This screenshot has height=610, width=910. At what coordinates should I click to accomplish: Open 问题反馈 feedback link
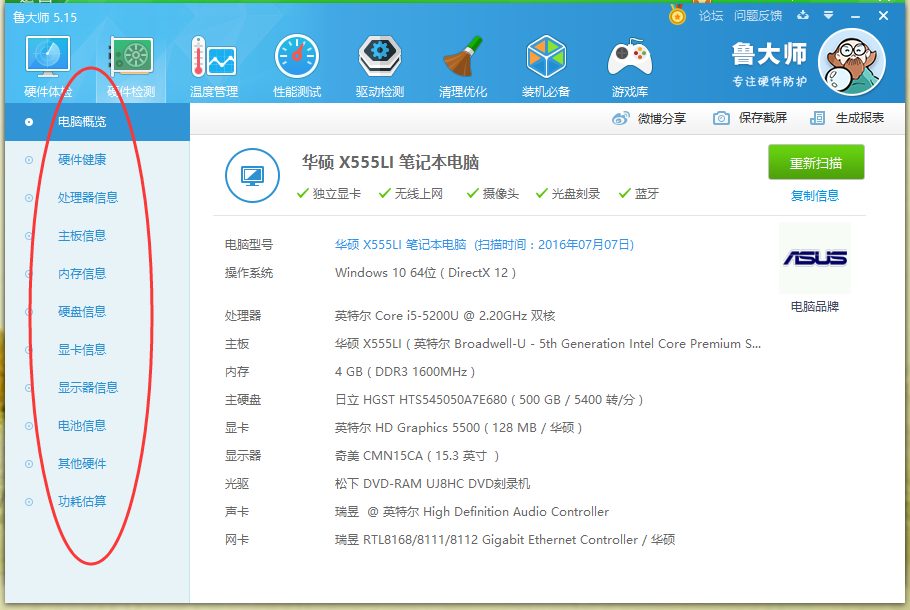point(758,16)
